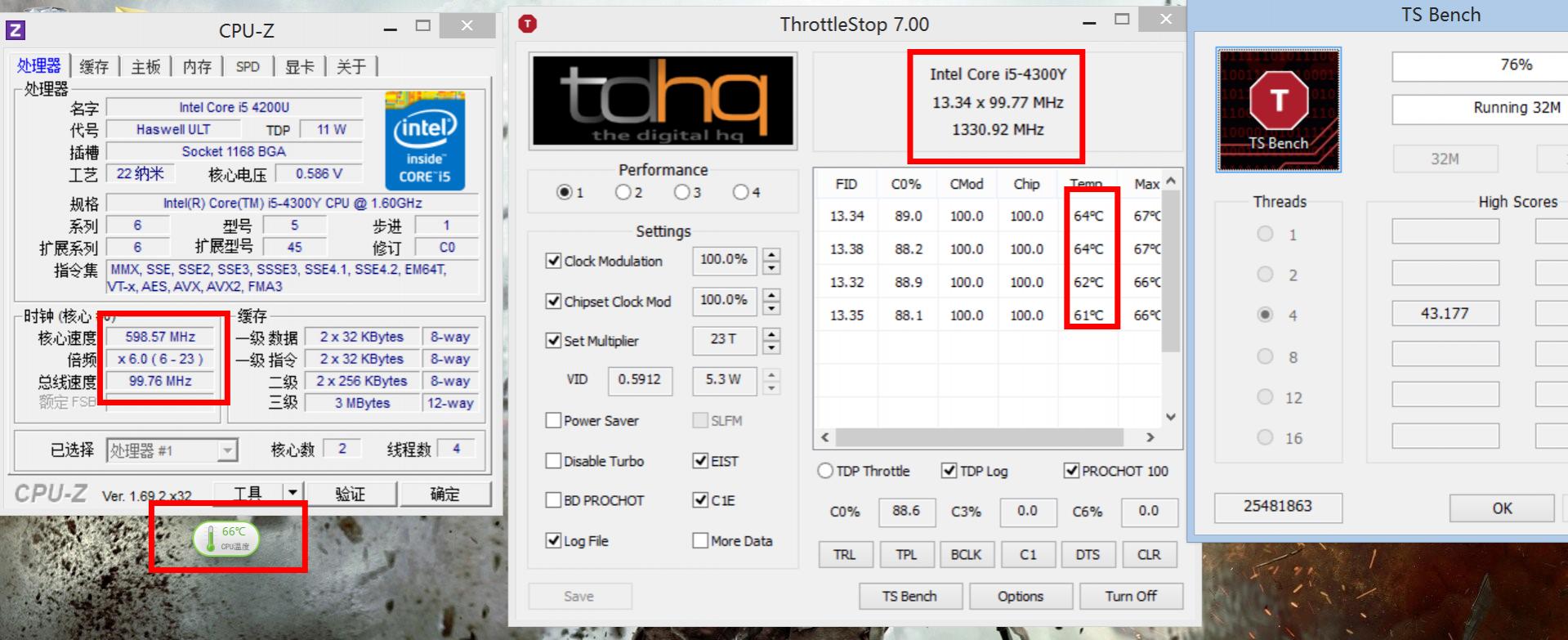Click the core table vertical scrollbar down arrow
Viewport: 1568px width, 640px height.
[x=1171, y=417]
